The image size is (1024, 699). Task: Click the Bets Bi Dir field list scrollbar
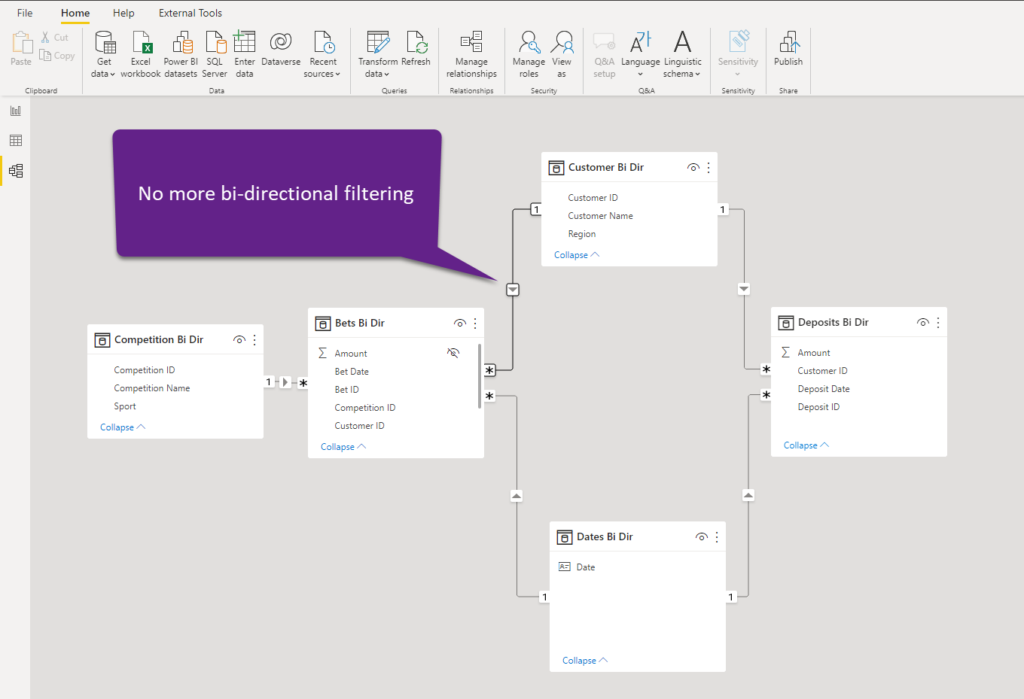click(479, 376)
